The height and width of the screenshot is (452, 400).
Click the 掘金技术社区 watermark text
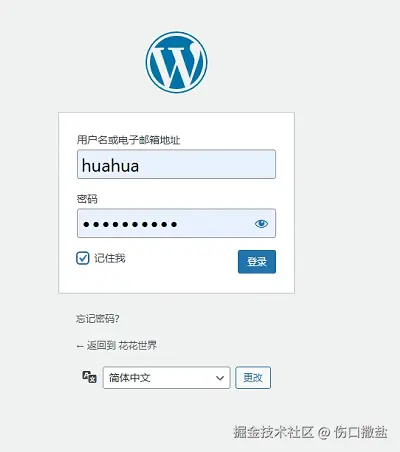[273, 432]
